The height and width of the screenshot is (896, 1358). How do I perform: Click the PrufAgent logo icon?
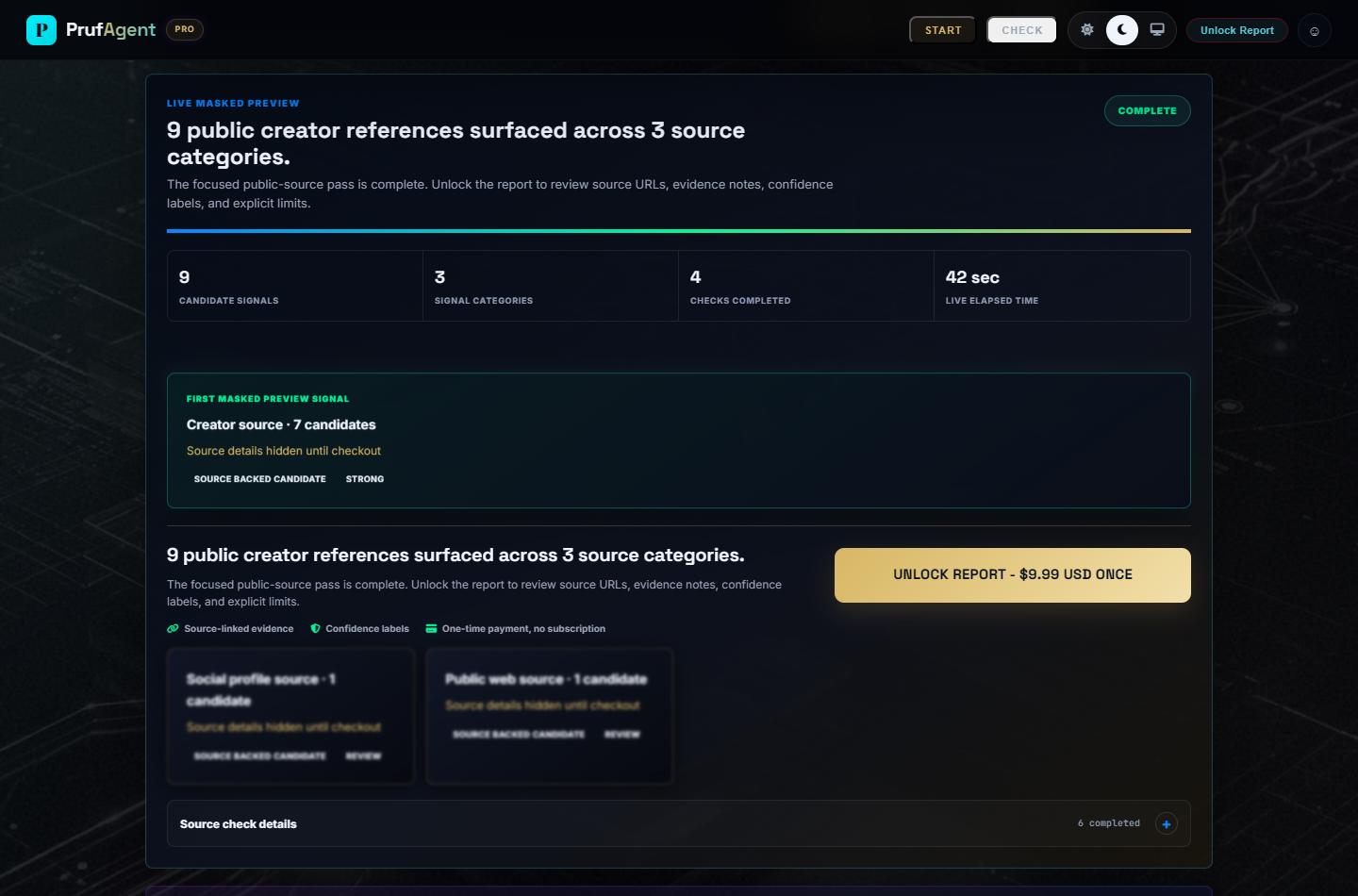[41, 30]
